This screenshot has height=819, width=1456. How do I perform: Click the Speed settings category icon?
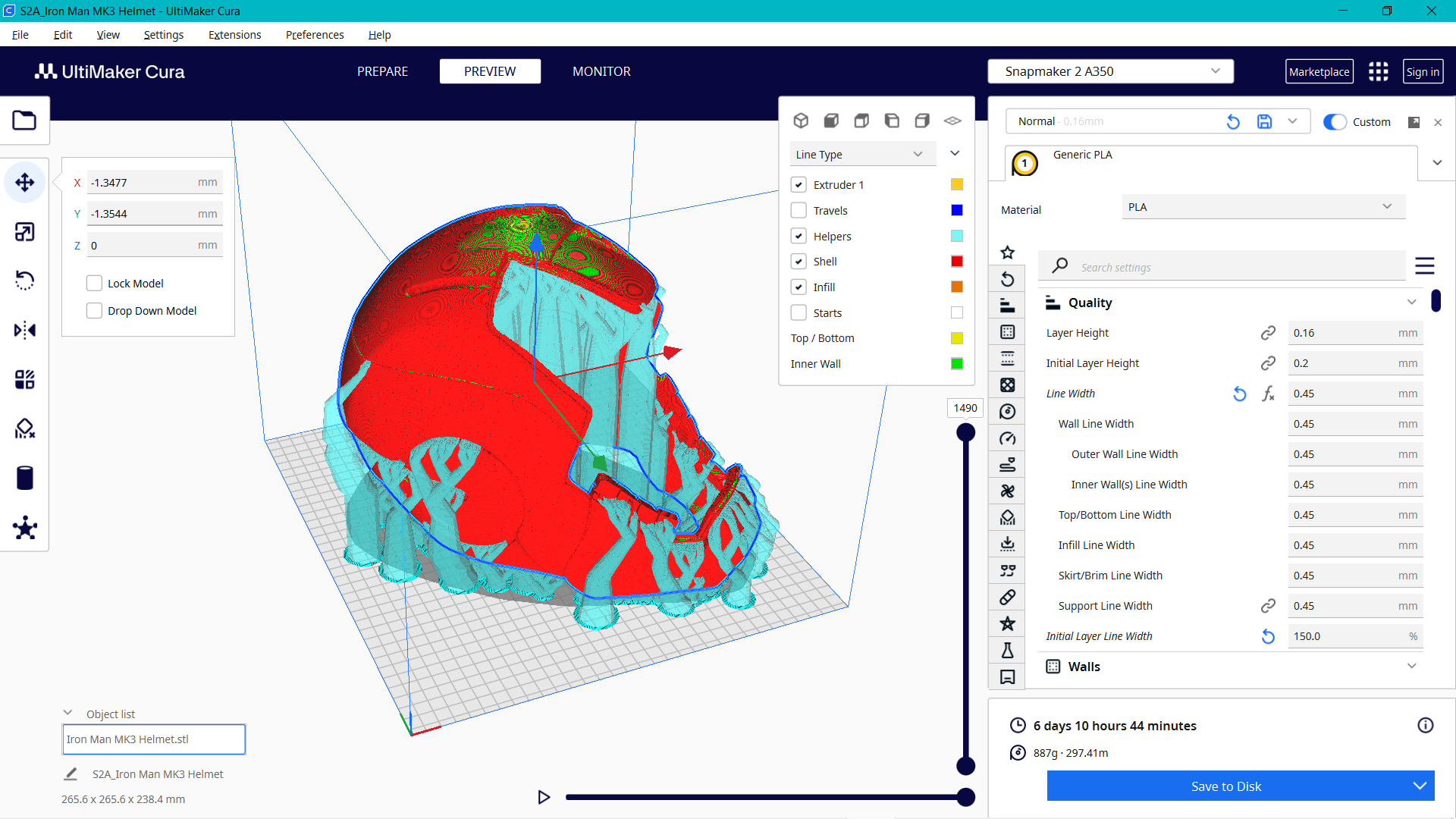pos(1007,438)
